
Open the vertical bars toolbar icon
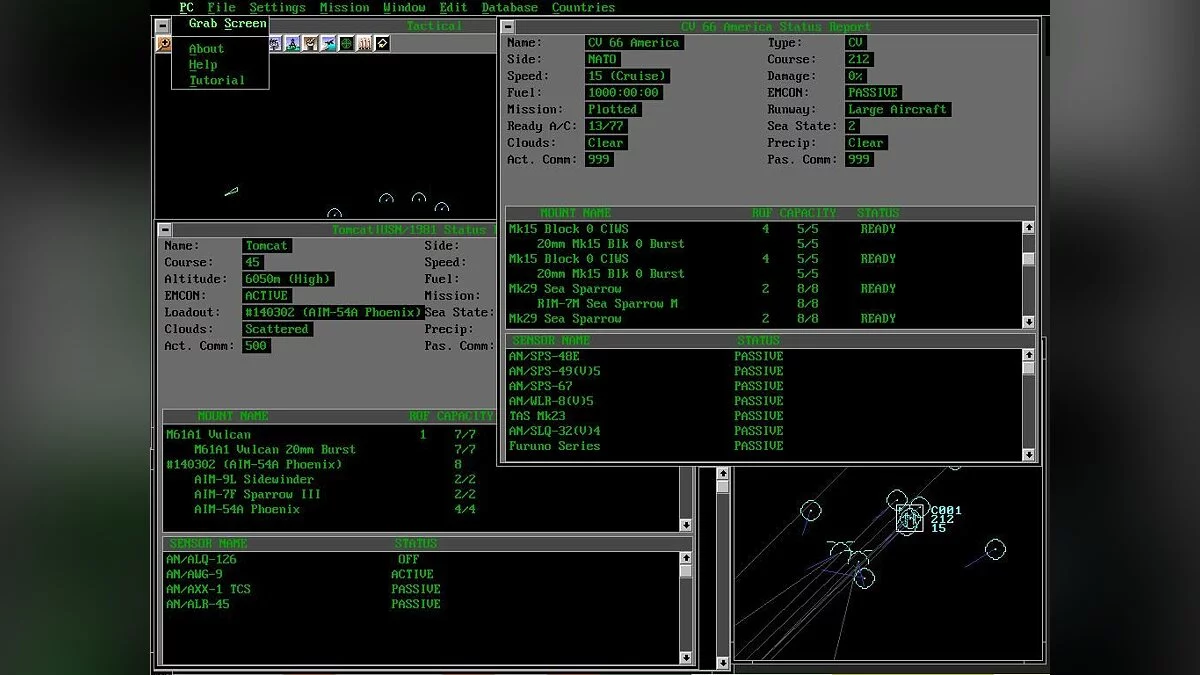(x=365, y=44)
